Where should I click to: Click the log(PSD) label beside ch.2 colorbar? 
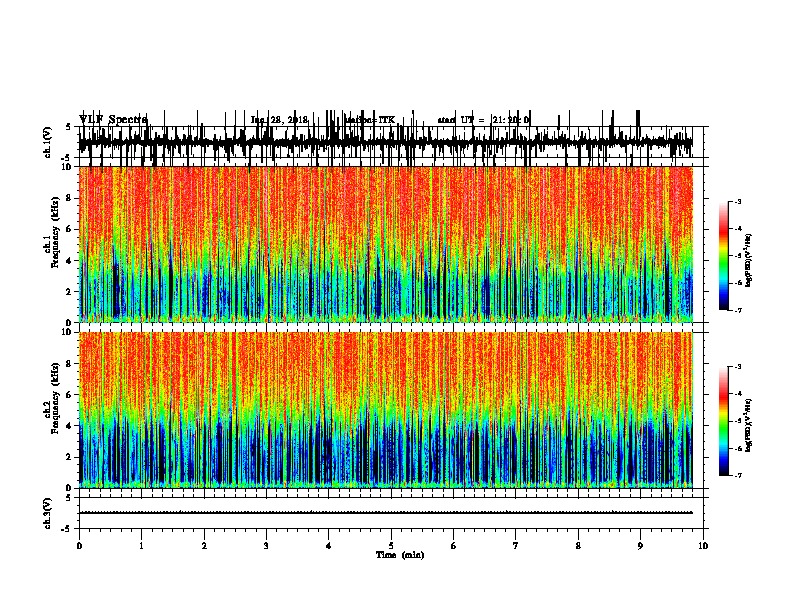click(x=748, y=425)
